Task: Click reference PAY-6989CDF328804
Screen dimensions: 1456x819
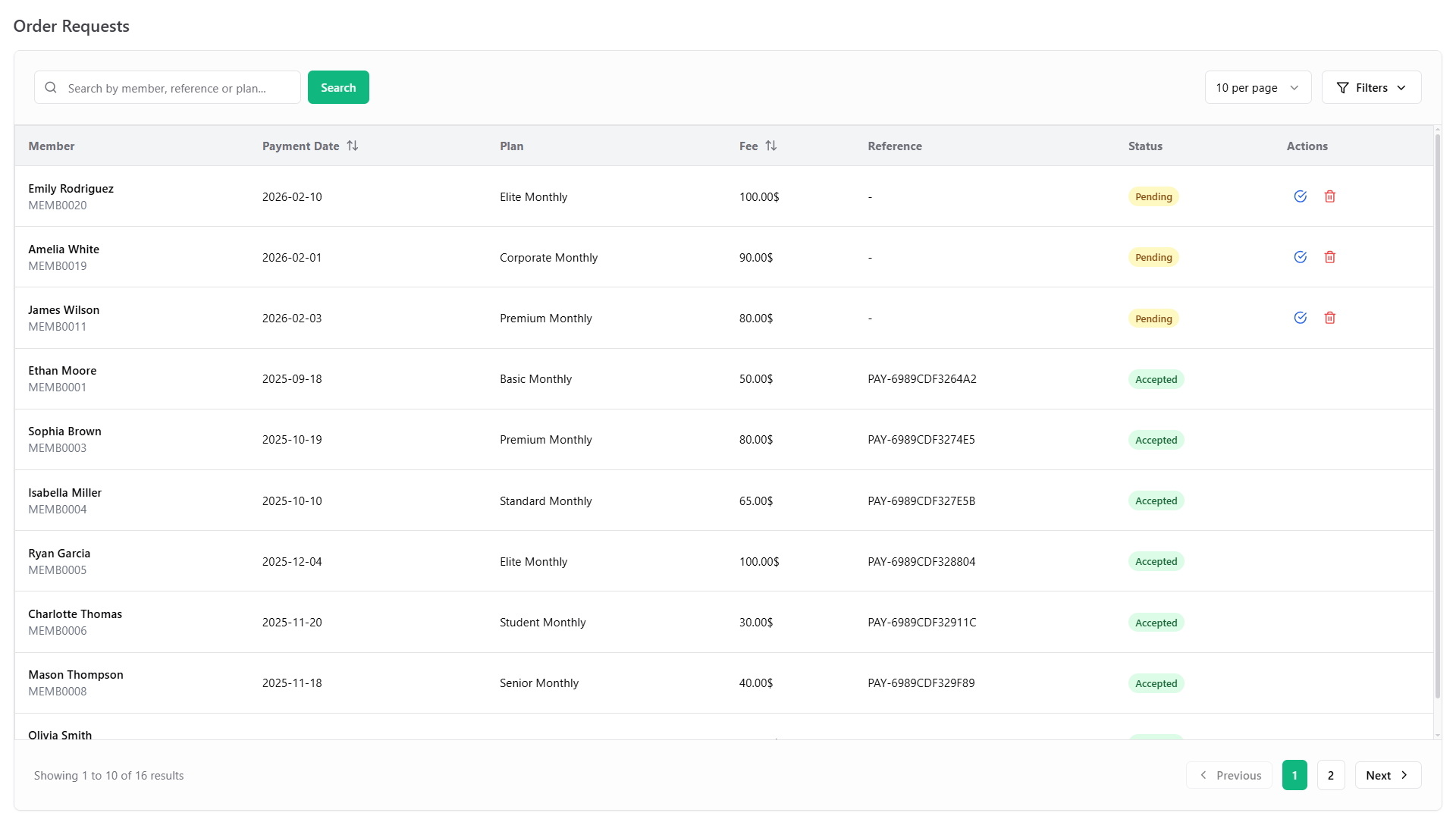Action: (x=921, y=562)
